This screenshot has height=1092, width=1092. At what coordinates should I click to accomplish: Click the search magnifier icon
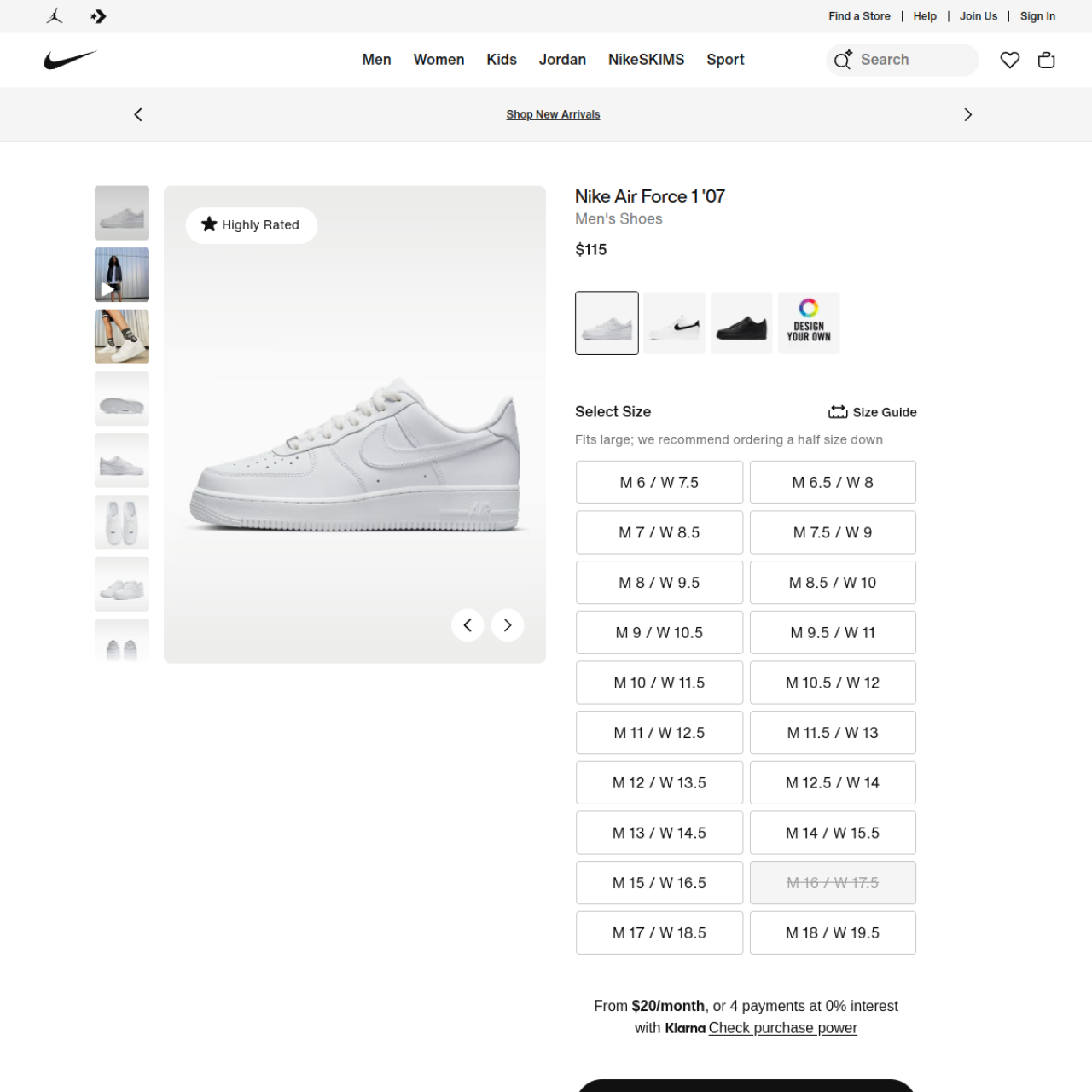(x=843, y=60)
